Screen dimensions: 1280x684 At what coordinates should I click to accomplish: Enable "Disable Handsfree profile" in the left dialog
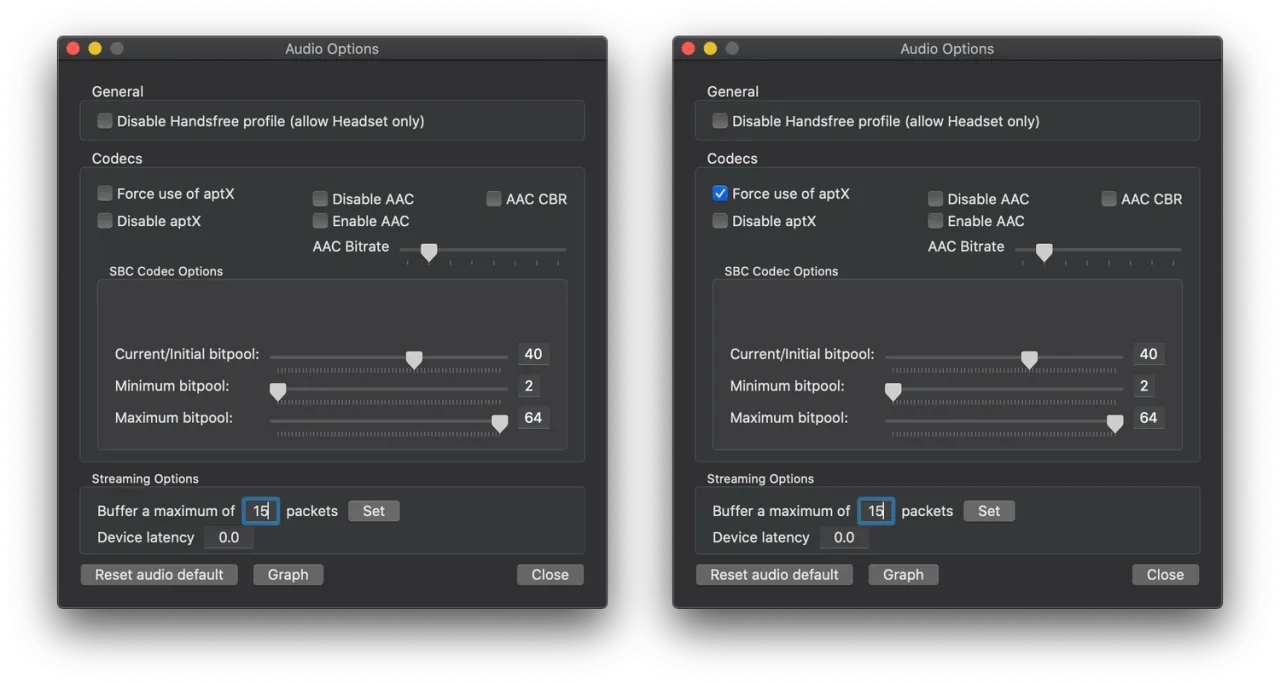click(105, 120)
